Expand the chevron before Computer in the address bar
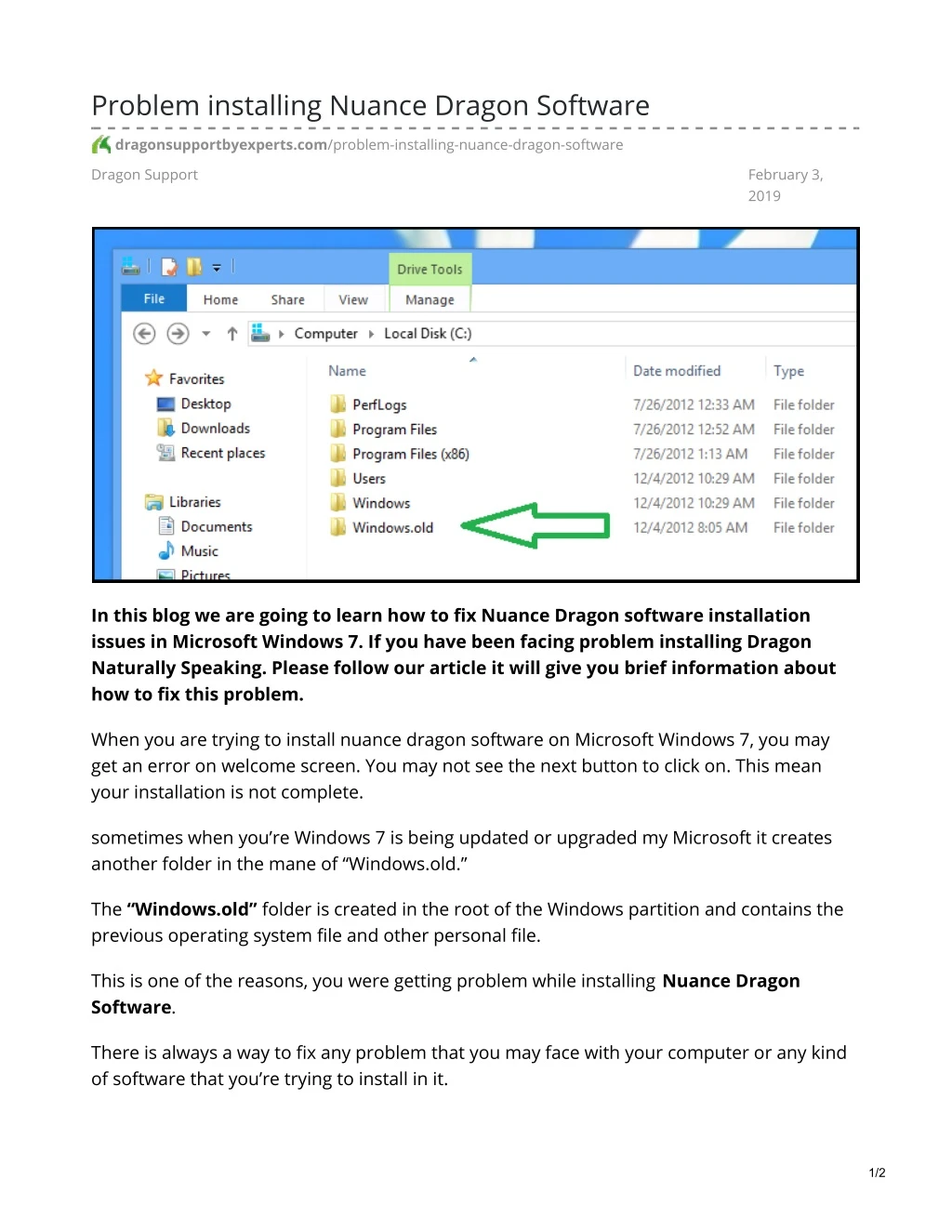This screenshot has width=952, height=1232. (281, 334)
